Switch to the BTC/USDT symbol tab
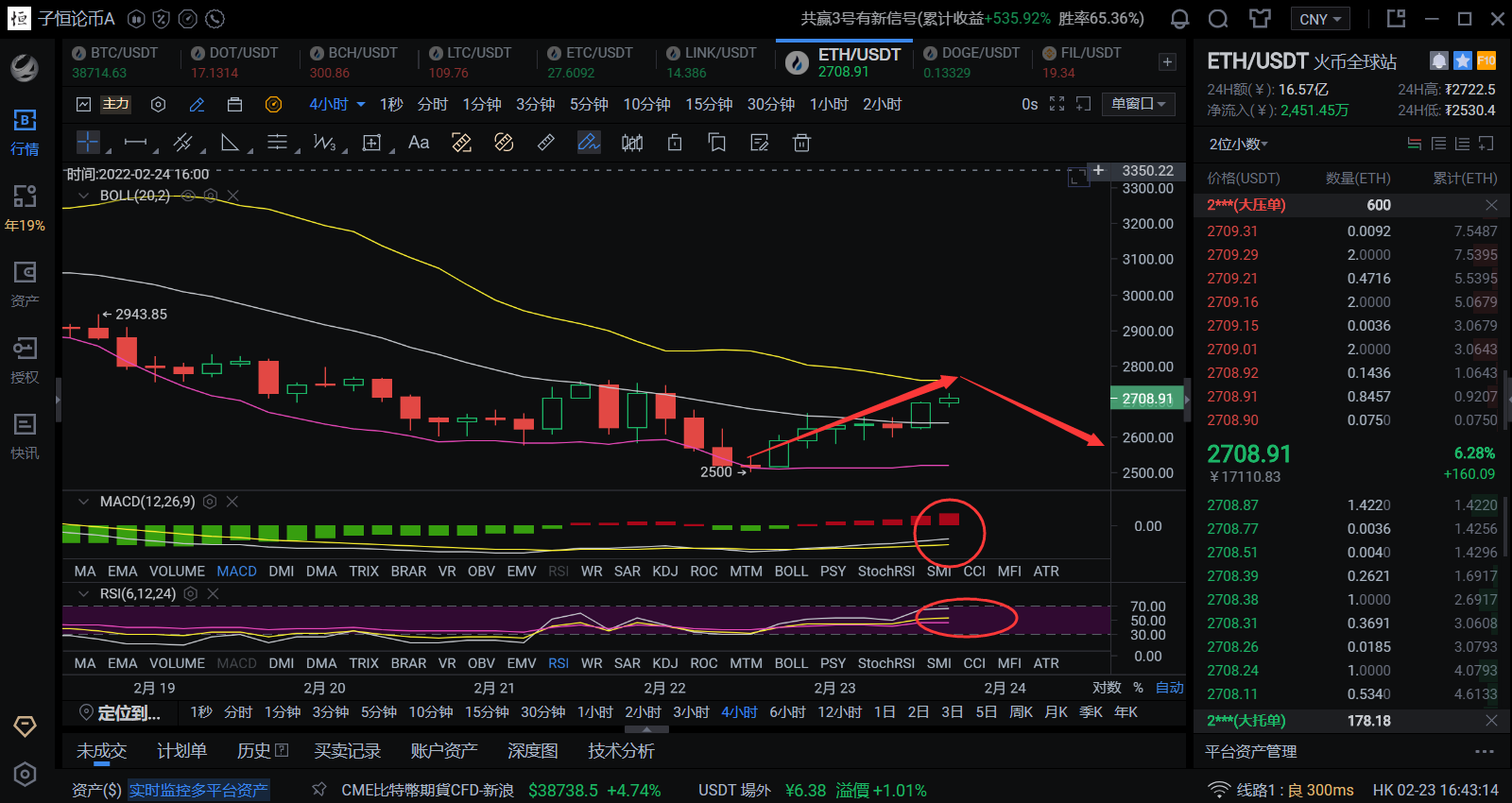1512x803 pixels. [121, 62]
